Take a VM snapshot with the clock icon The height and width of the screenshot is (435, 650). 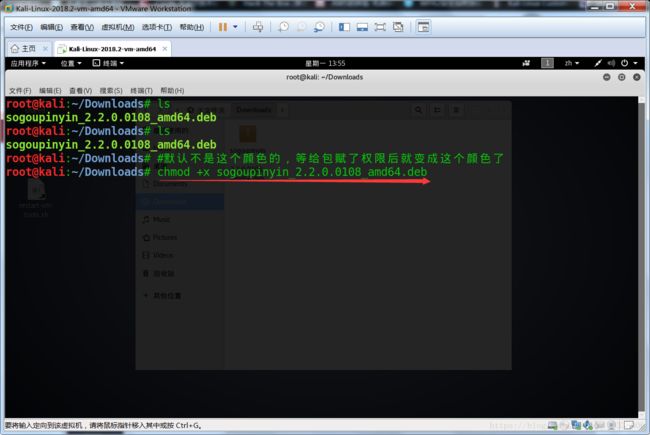coord(283,27)
